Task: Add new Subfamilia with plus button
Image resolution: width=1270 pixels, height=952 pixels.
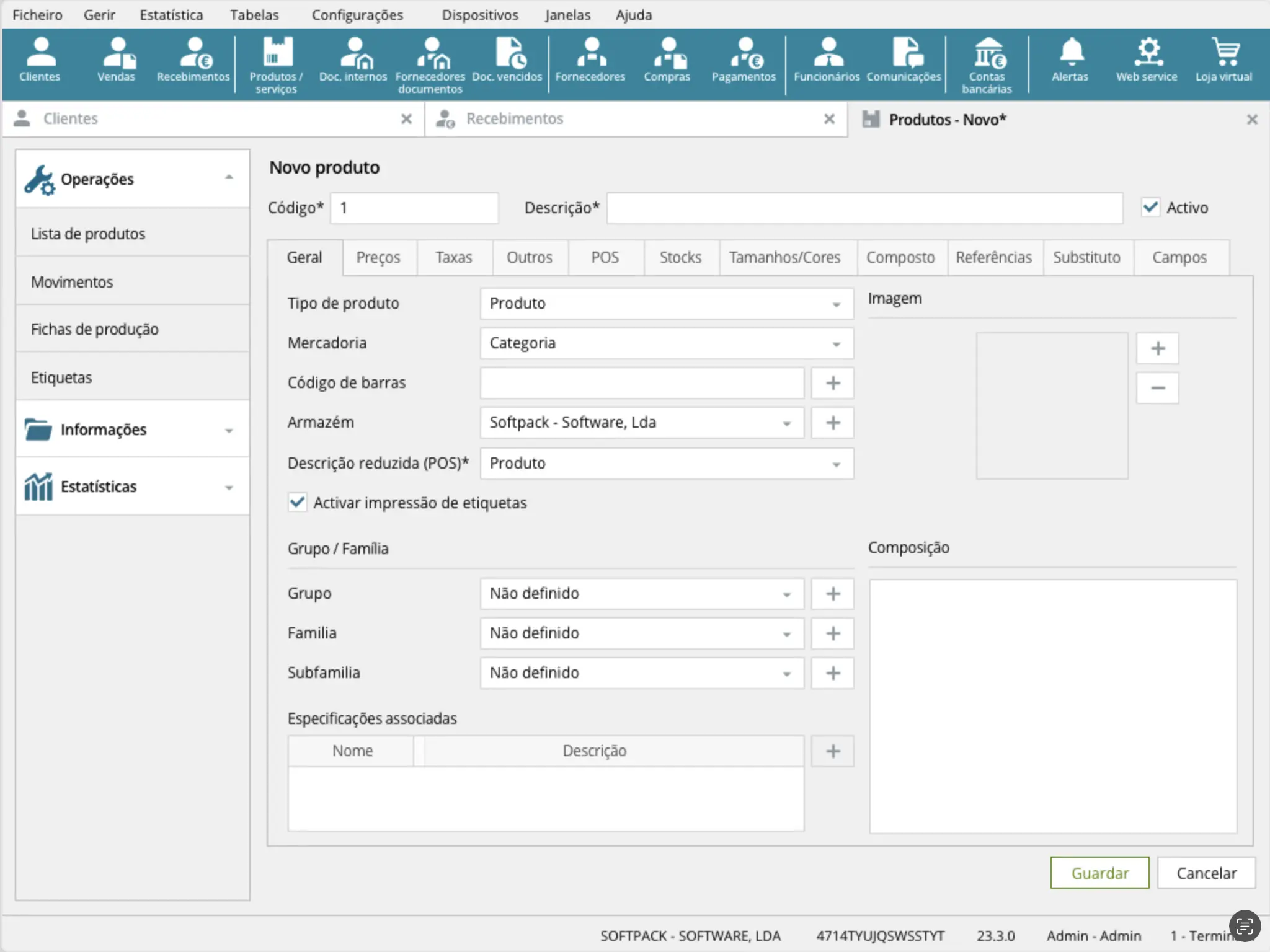Action: (x=833, y=673)
